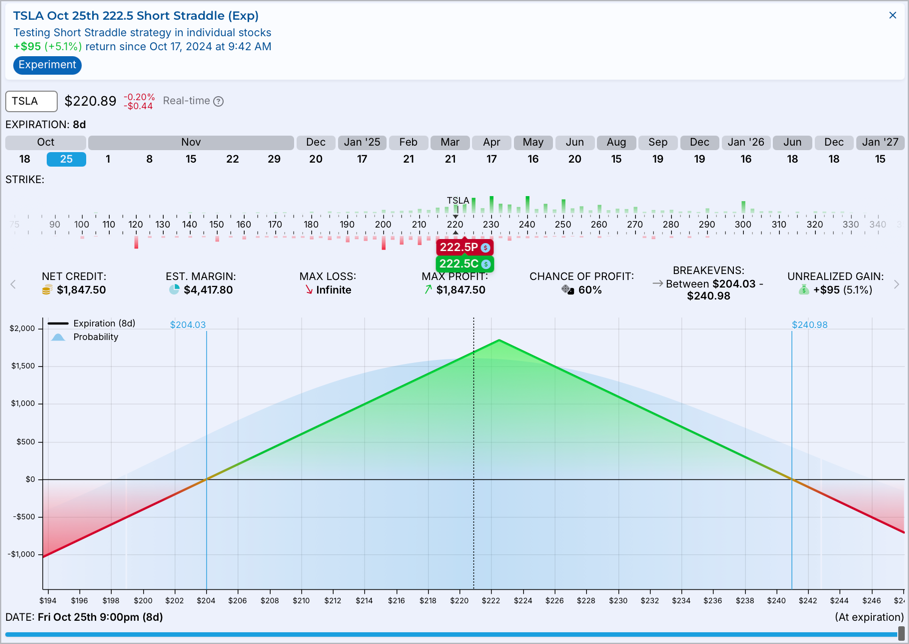Click the -0.20% price change text
Image resolution: width=909 pixels, height=644 pixels.
[140, 97]
